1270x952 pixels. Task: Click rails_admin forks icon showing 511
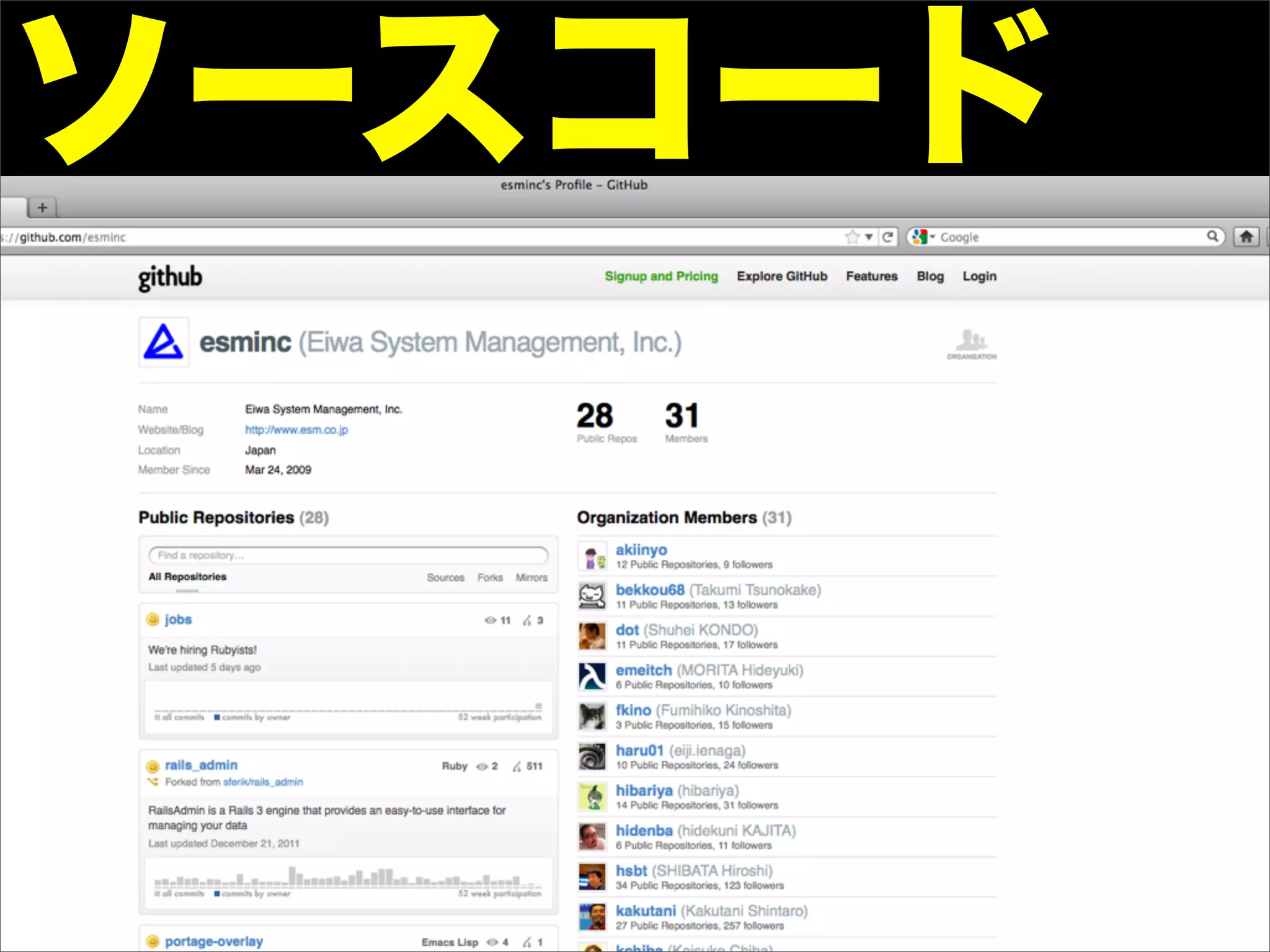coord(517,767)
